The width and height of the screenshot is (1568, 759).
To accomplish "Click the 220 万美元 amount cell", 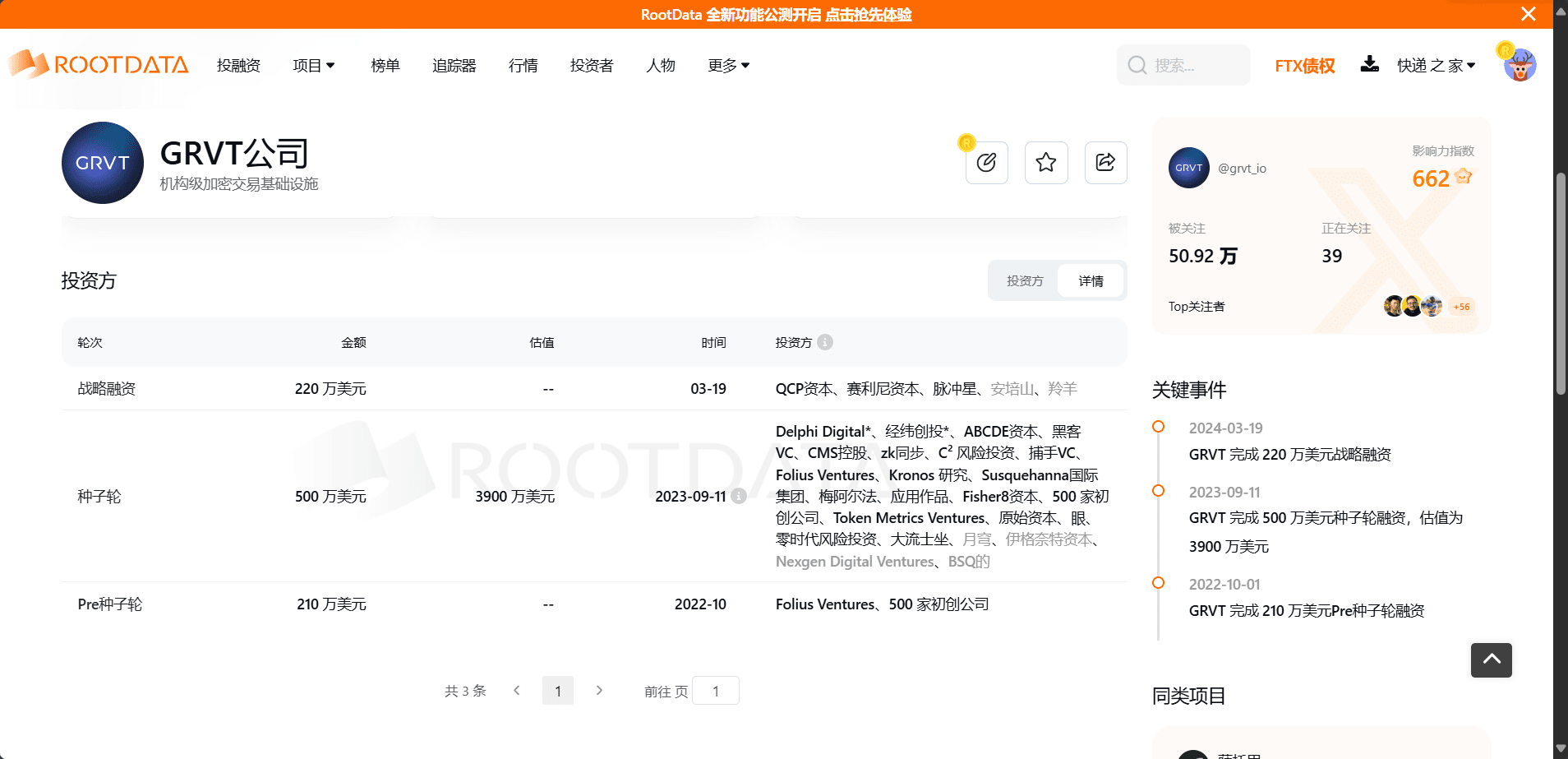I will coord(330,388).
